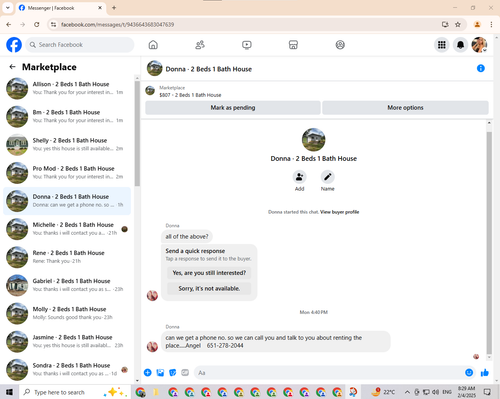Open more actions plus icon in composer
500x399 pixels.
click(x=148, y=373)
